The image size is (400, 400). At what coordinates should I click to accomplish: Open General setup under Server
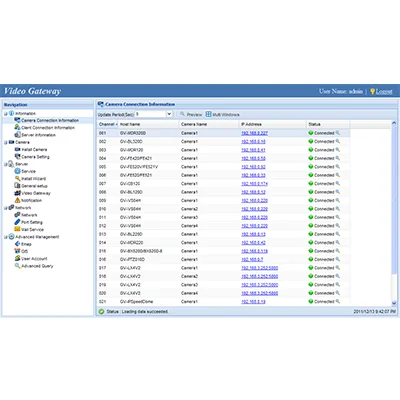pyautogui.click(x=34, y=186)
